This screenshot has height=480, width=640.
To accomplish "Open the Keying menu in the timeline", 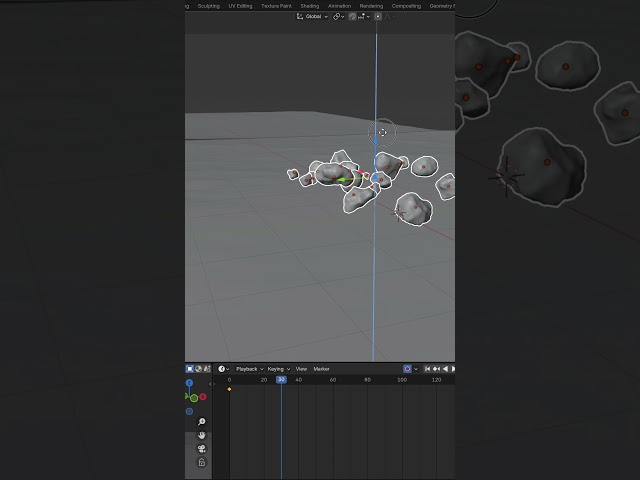I will click(x=279, y=369).
